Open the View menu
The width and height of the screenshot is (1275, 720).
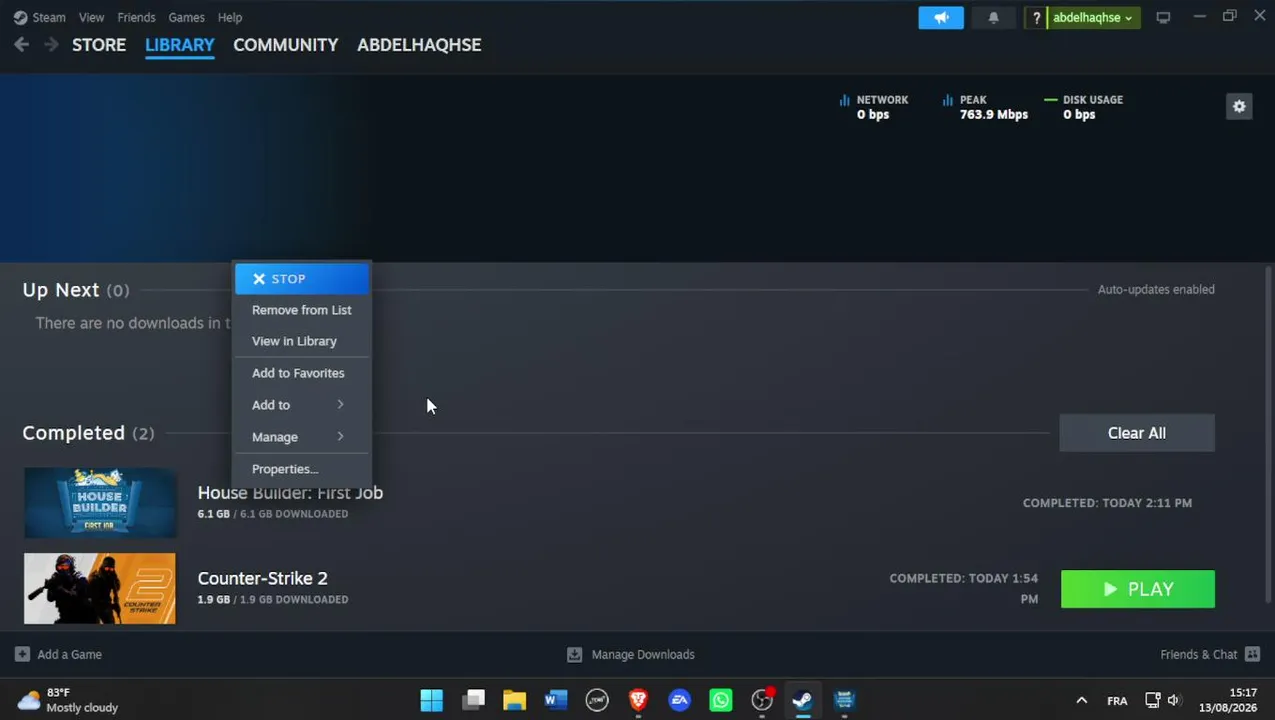click(x=91, y=17)
